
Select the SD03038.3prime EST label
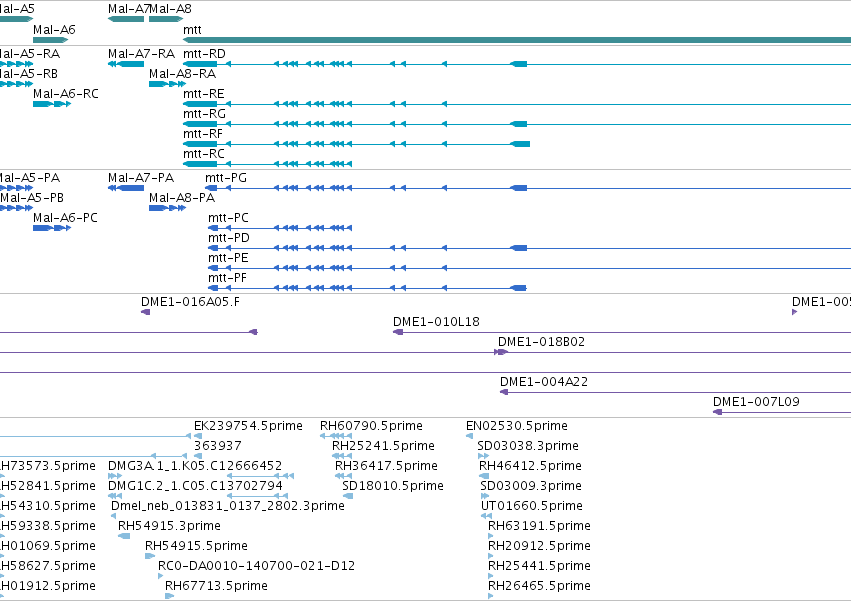tap(528, 446)
